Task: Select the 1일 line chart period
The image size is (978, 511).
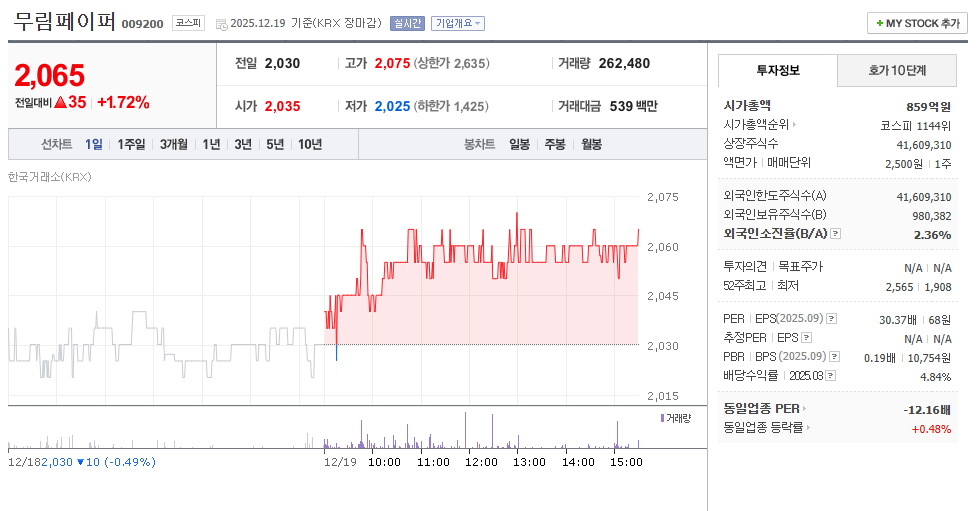Action: 94,145
